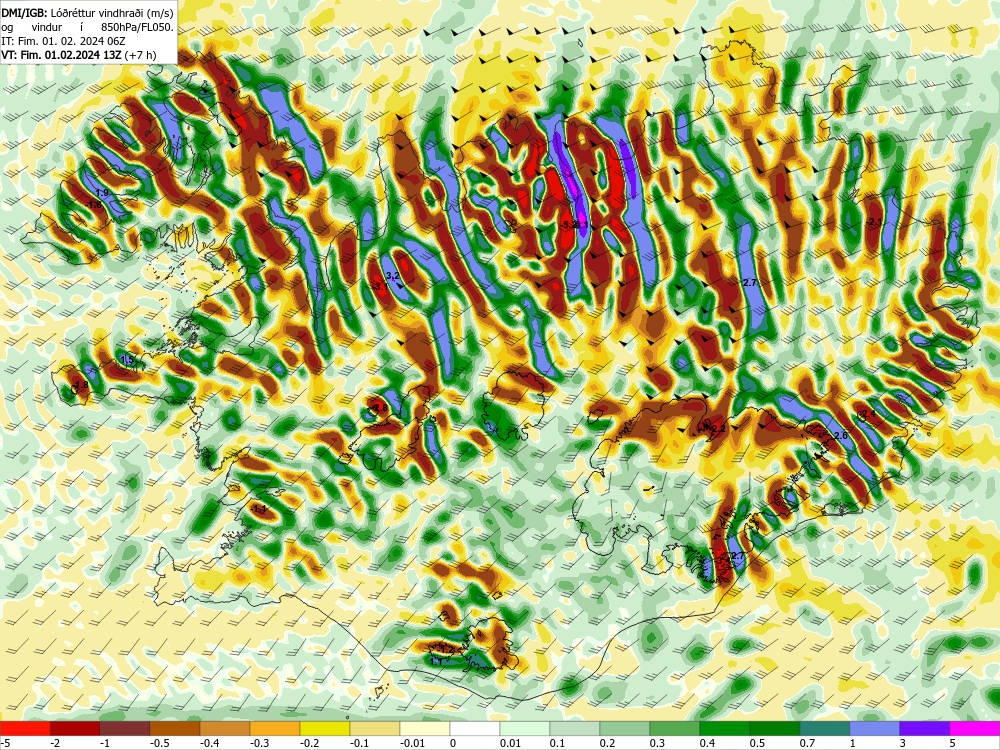1000x750 pixels.
Task: Click the "1.5" value label on the map
Action: pos(127,360)
